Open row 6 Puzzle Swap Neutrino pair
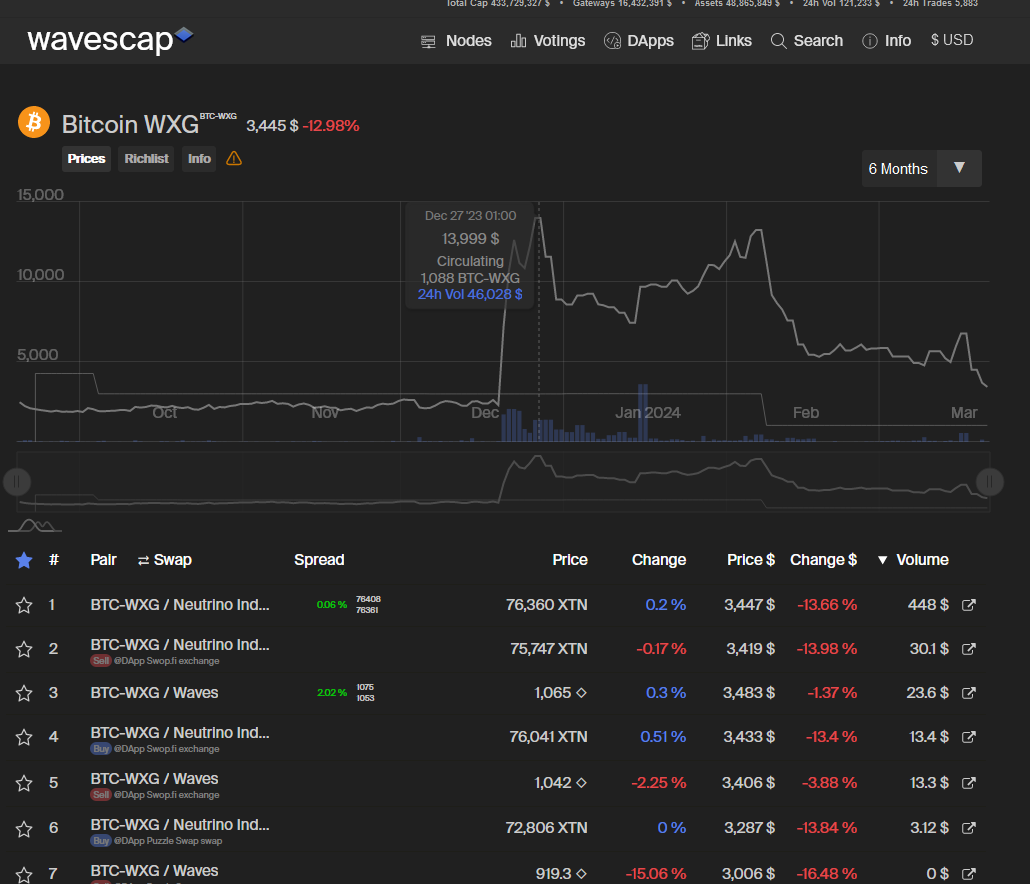Viewport: 1030px width, 884px height. tap(179, 825)
